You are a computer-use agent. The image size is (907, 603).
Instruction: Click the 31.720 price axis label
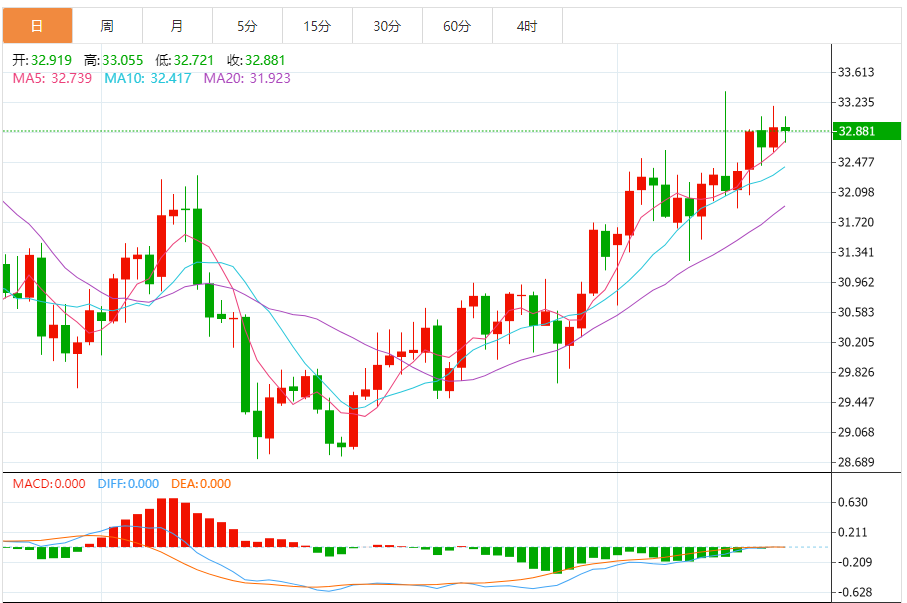pos(856,222)
